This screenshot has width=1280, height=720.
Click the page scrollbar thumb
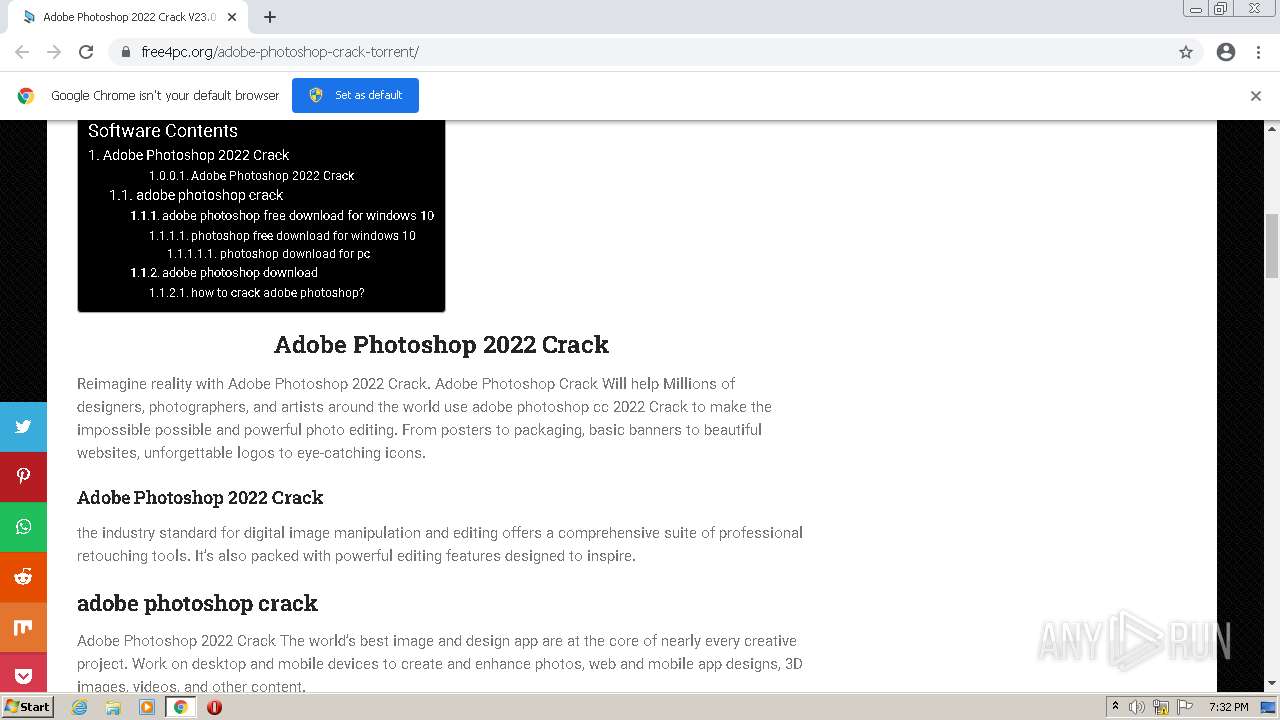click(x=1272, y=246)
